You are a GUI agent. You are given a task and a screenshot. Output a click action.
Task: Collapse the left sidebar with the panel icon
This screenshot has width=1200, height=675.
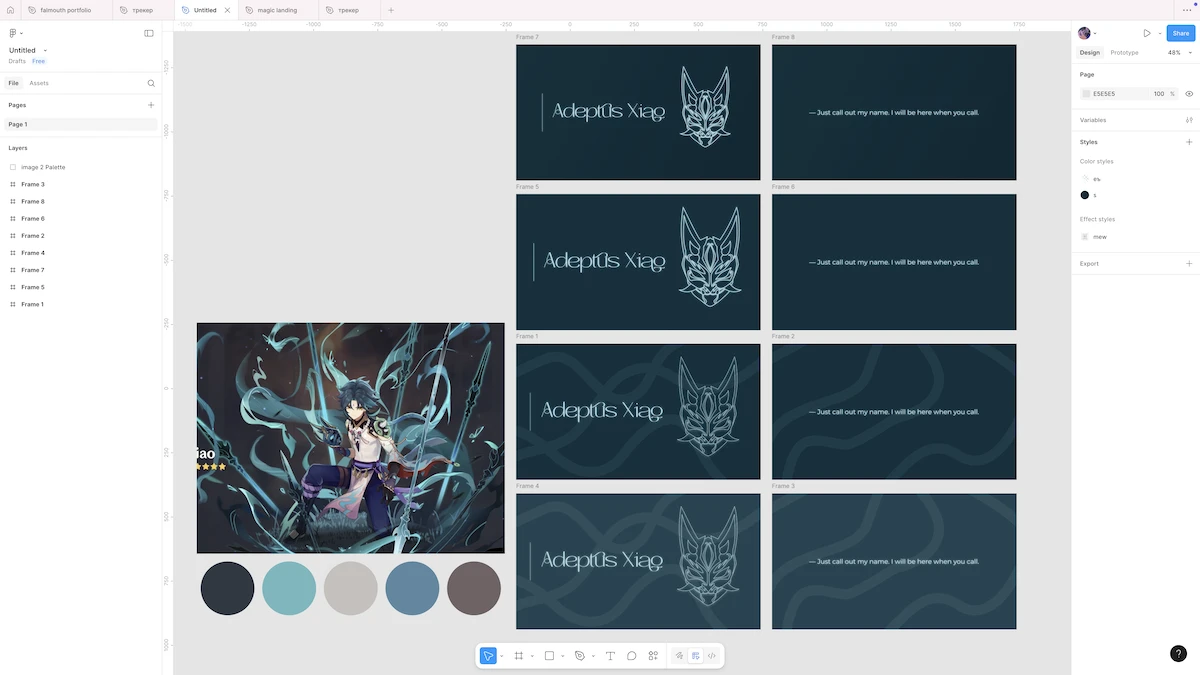149,33
